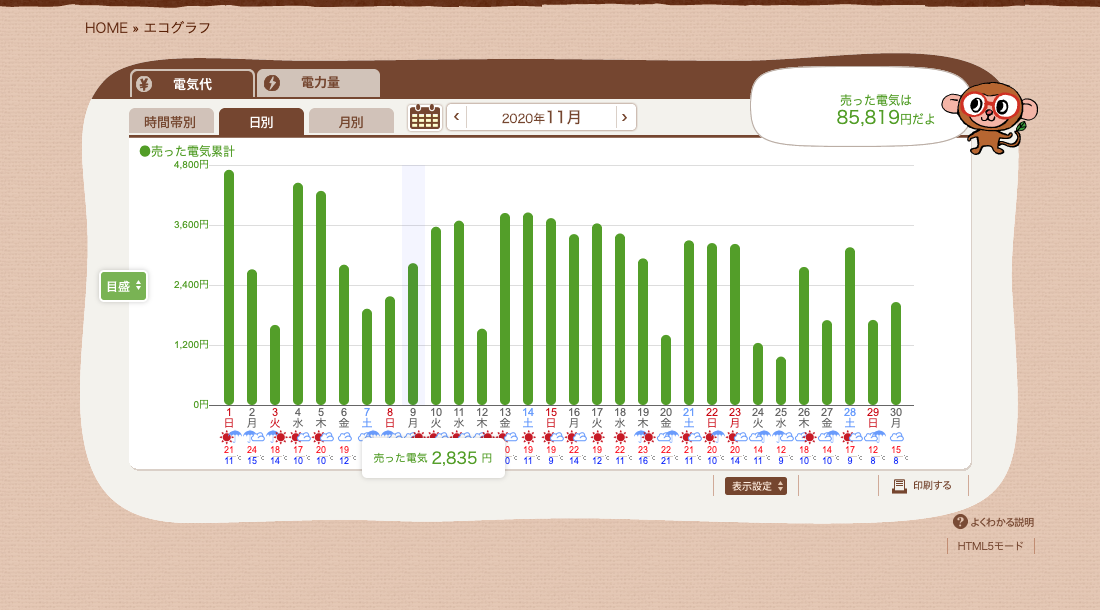Viewport: 1100px width, 610px height.
Task: Click the bar for day 22
Action: click(x=712, y=324)
